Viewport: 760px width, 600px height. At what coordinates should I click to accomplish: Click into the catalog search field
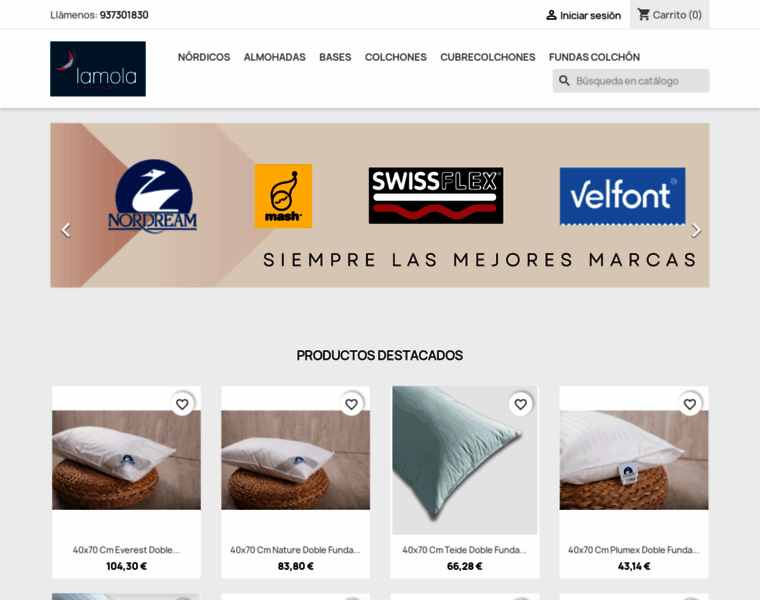point(631,80)
